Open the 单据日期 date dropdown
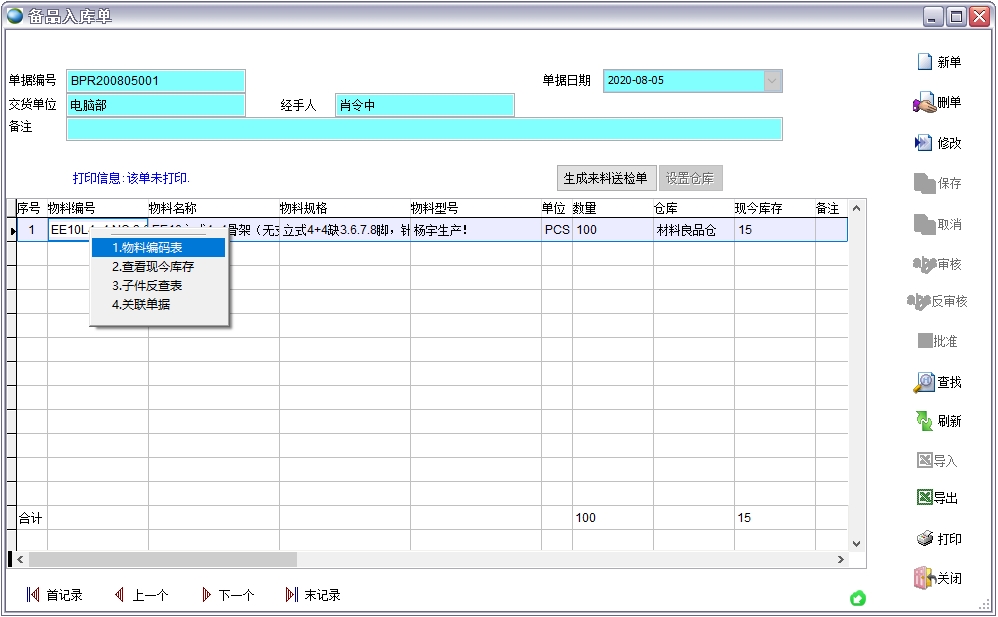Screen dimensions: 998x617 coord(772,81)
